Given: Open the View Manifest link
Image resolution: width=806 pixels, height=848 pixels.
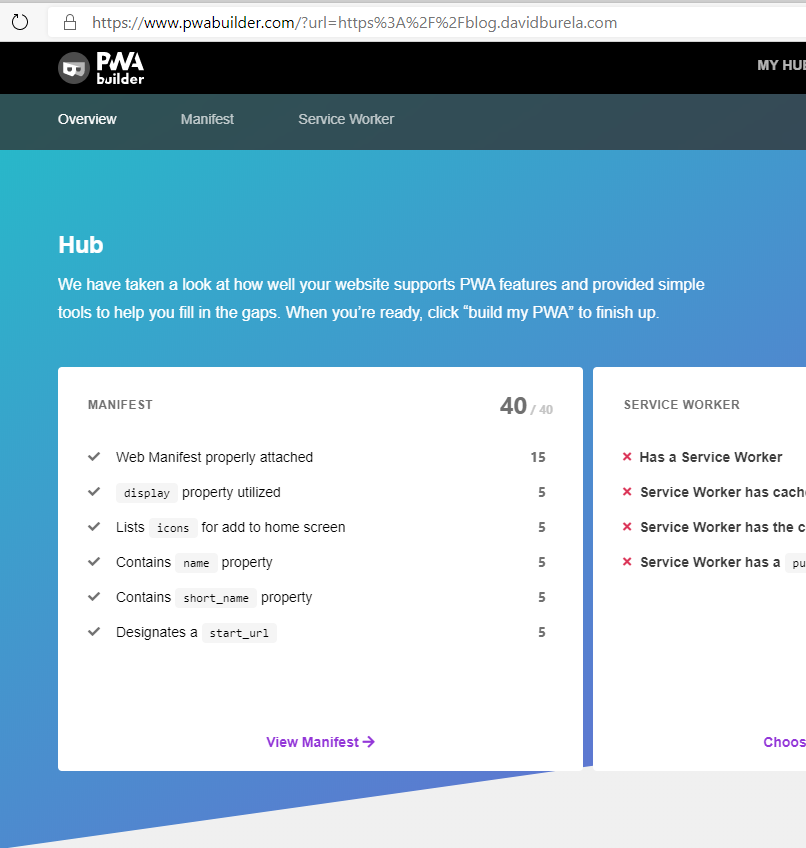Looking at the screenshot, I should pos(320,742).
